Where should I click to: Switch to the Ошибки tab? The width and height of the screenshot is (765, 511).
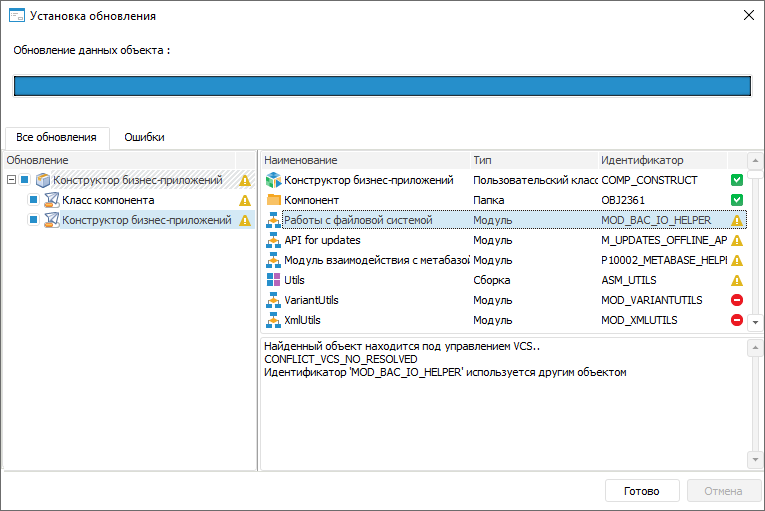click(144, 137)
